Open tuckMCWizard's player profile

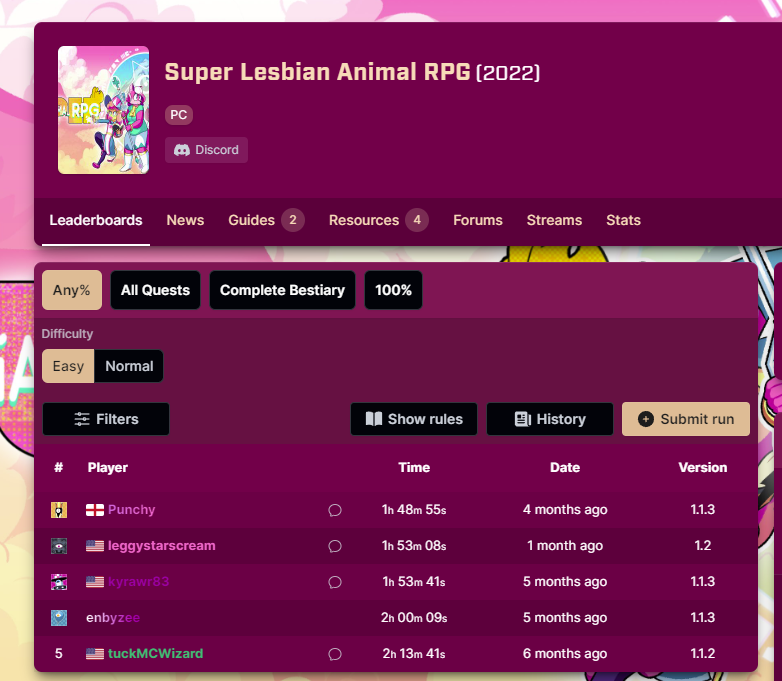pyautogui.click(x=156, y=654)
